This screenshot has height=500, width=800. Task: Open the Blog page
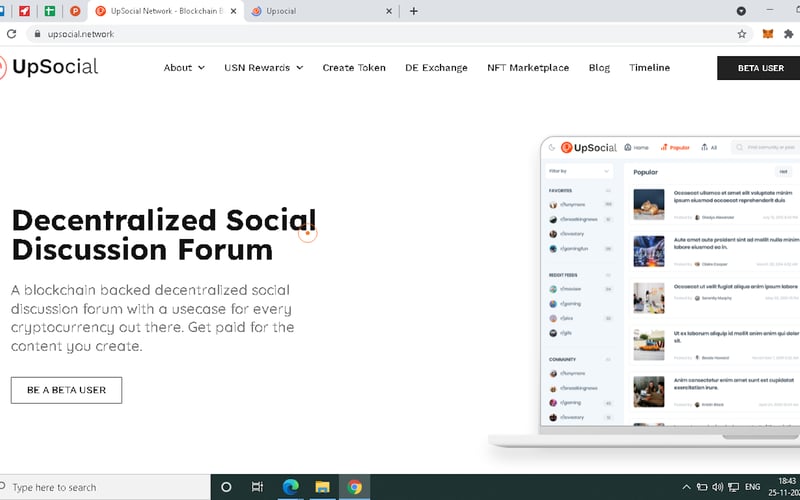coord(599,67)
